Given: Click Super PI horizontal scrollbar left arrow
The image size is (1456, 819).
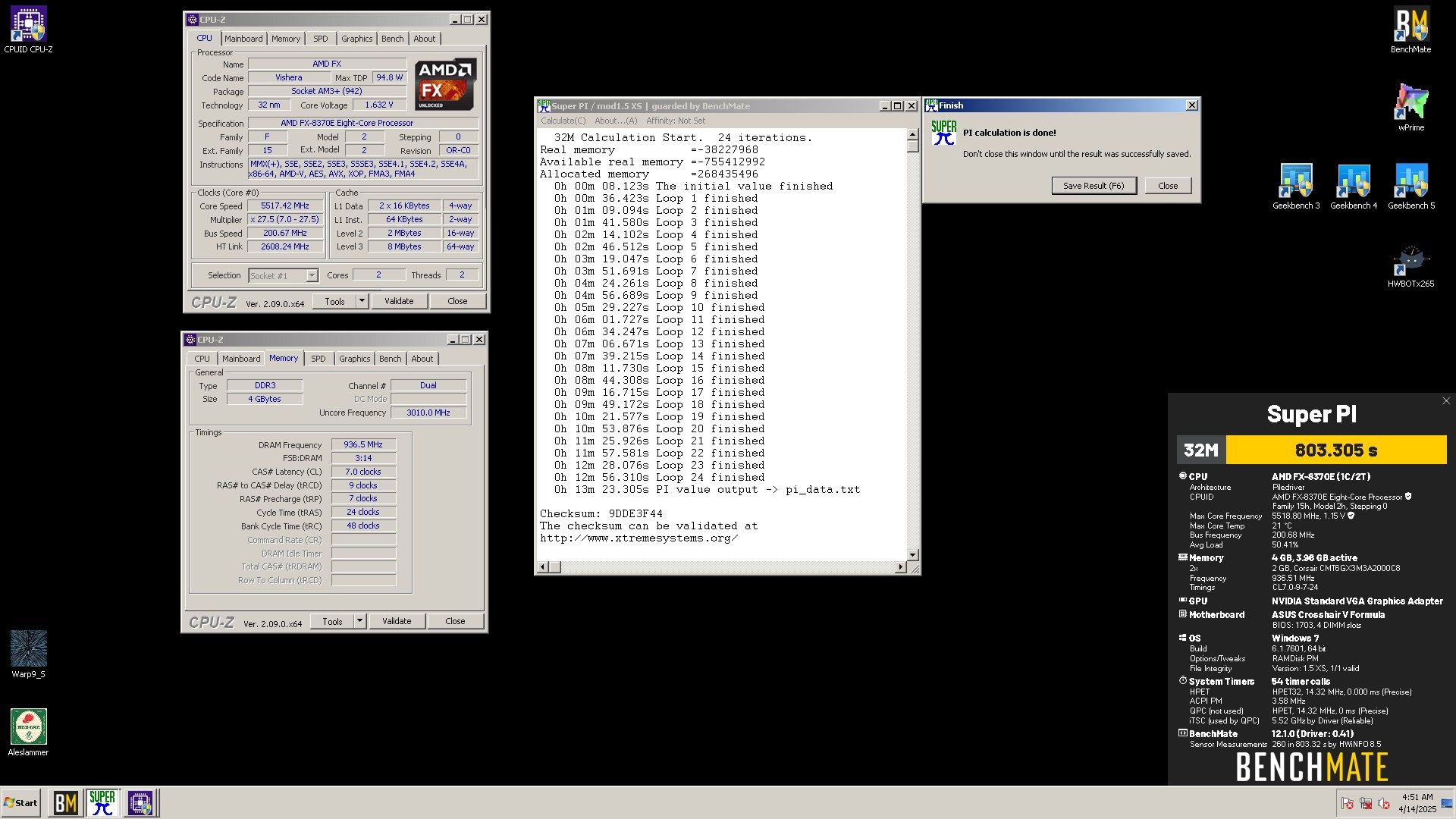Looking at the screenshot, I should (542, 567).
